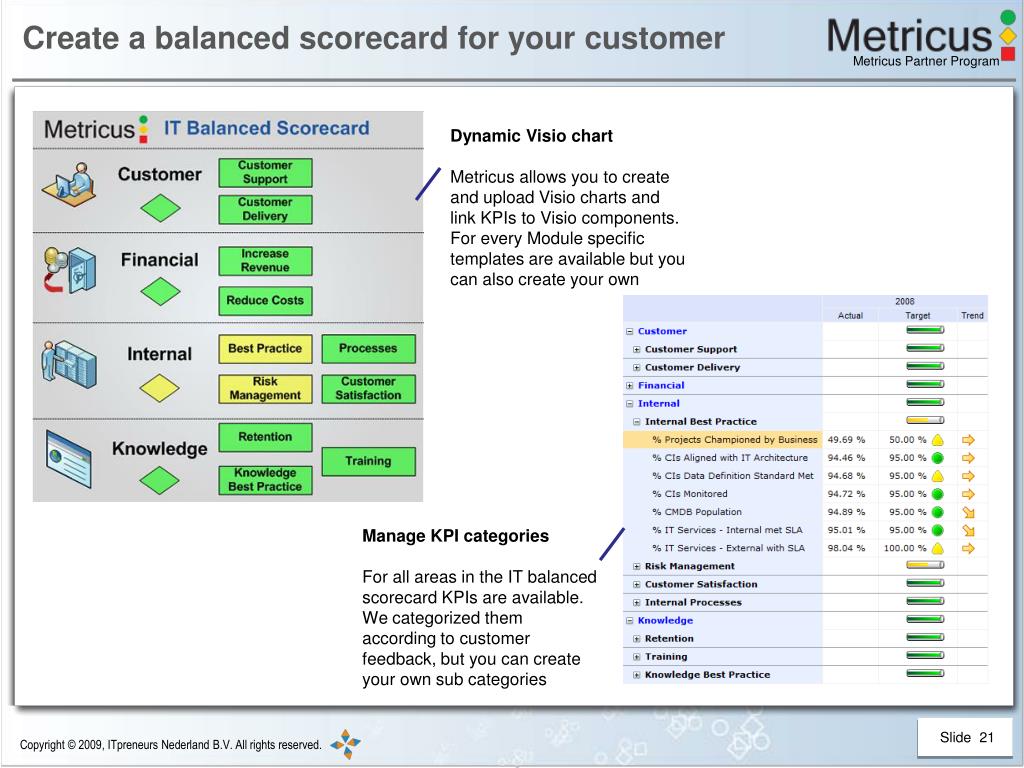Expand the Customer Support row
Image resolution: width=1024 pixels, height=768 pixels.
click(x=637, y=350)
